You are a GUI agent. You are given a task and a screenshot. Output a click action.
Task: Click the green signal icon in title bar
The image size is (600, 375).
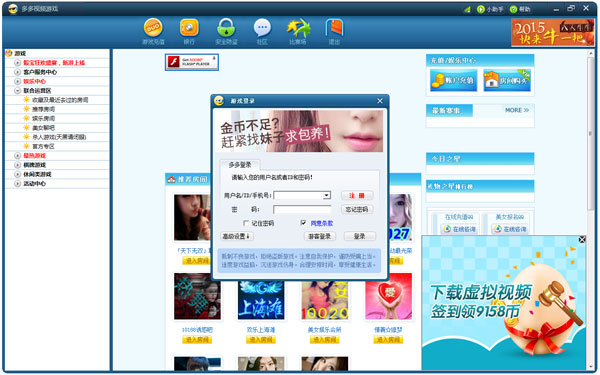[x=467, y=9]
